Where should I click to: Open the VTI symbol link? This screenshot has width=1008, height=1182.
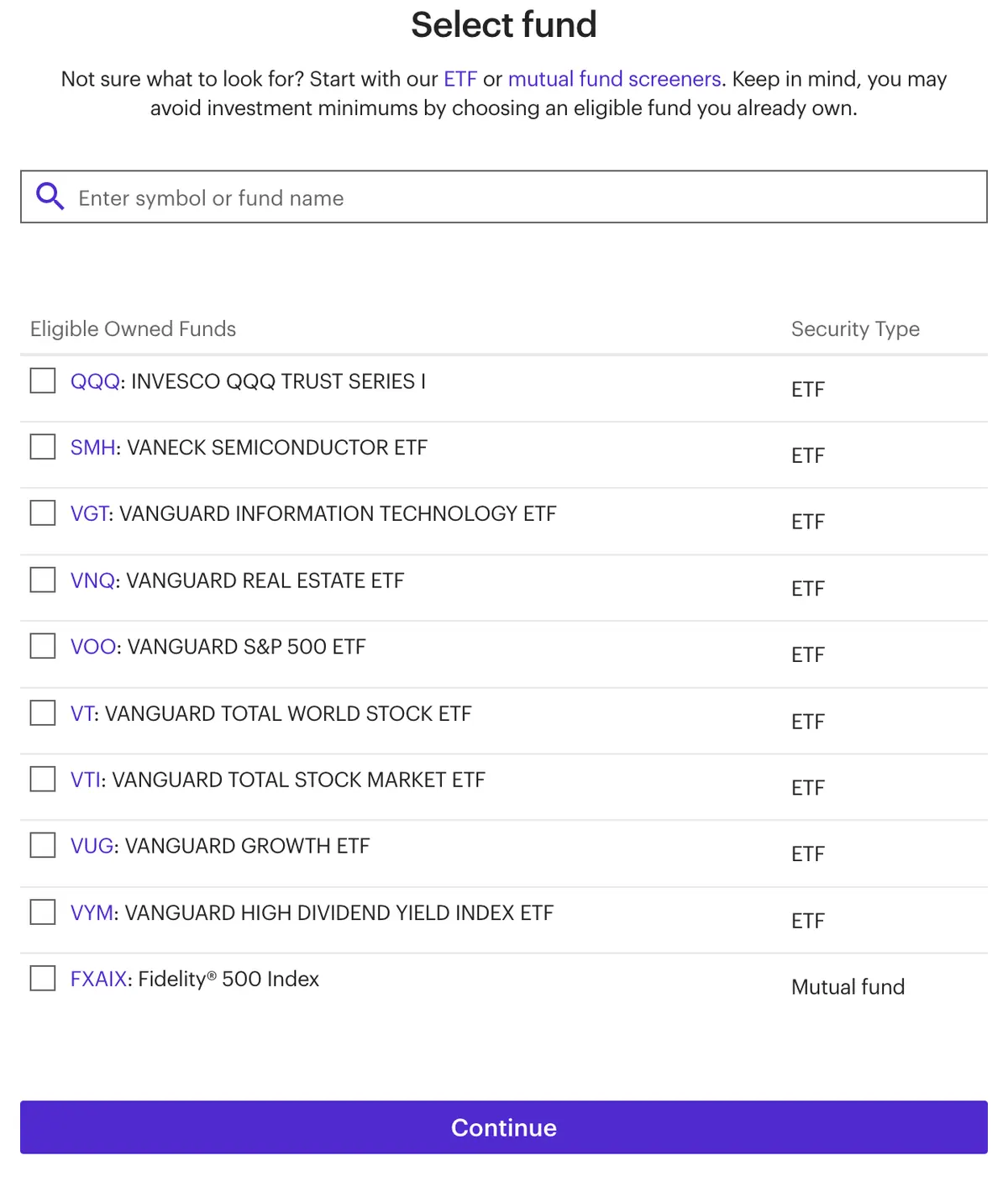86,780
